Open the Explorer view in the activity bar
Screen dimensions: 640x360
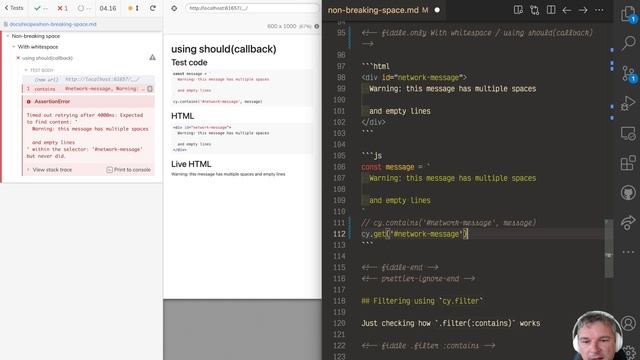629,14
